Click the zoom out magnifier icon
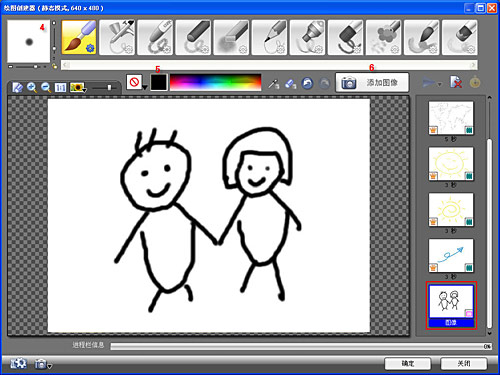Image resolution: width=500 pixels, height=375 pixels. pyautogui.click(x=46, y=88)
